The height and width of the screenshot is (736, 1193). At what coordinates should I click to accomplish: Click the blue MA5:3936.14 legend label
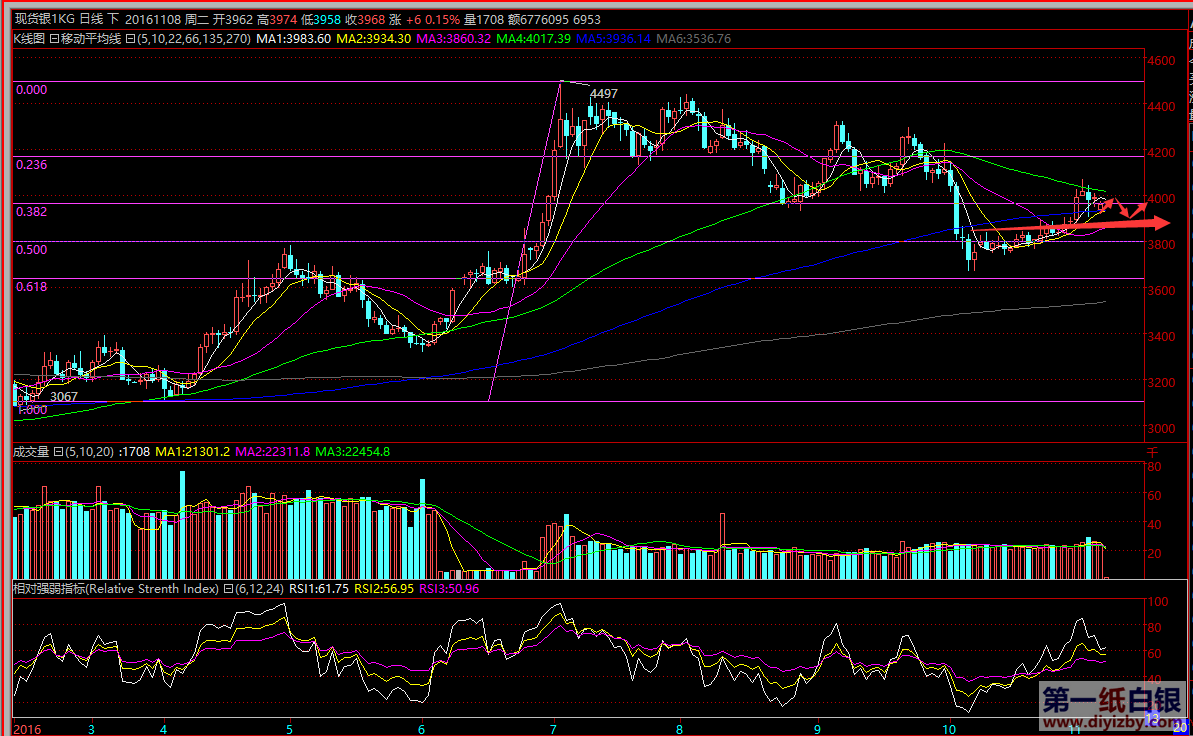pyautogui.click(x=614, y=39)
